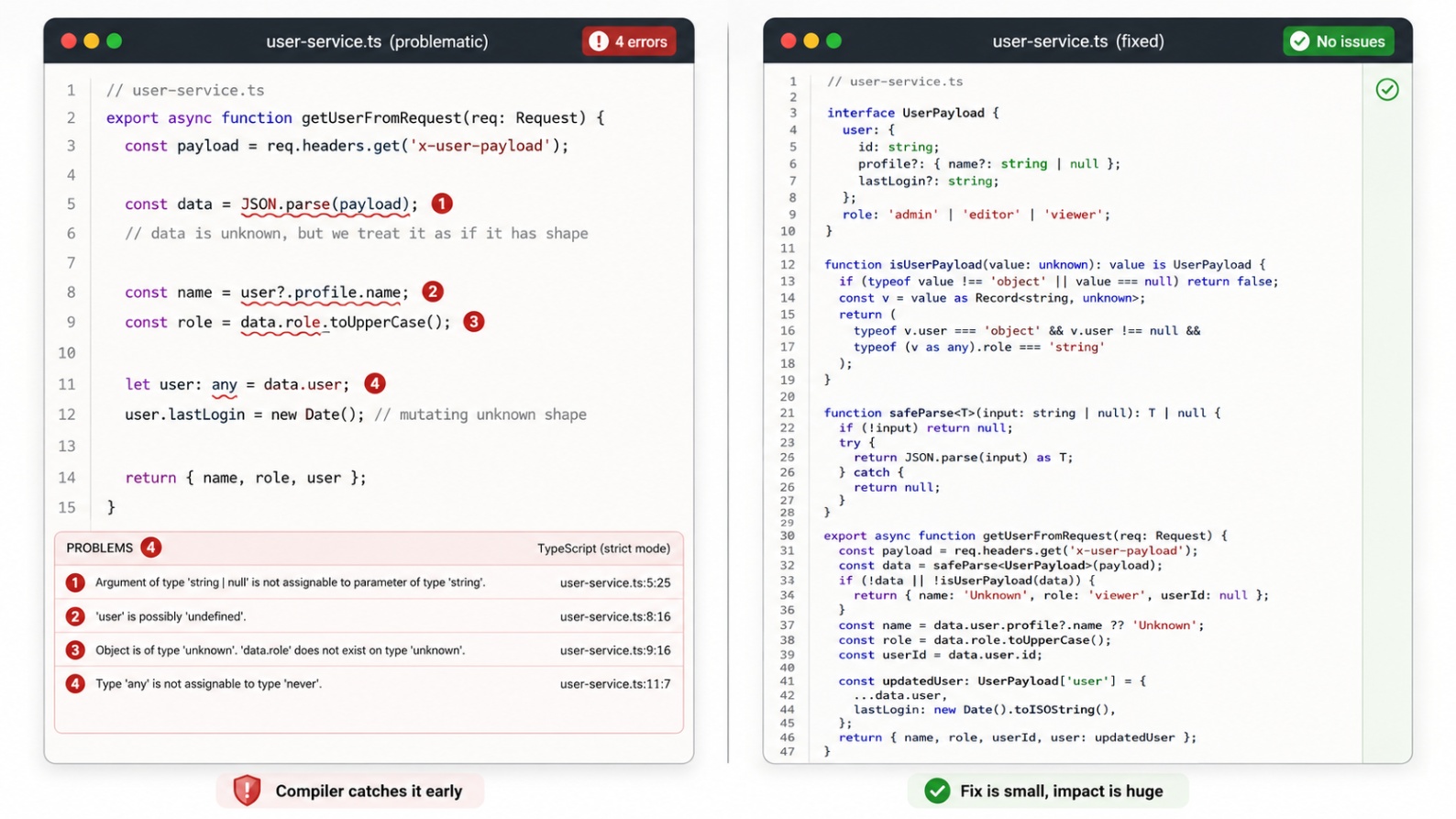Click line number 2 in problematic editor gutter
Viewport: 1456px width, 819px height.
tap(71, 117)
